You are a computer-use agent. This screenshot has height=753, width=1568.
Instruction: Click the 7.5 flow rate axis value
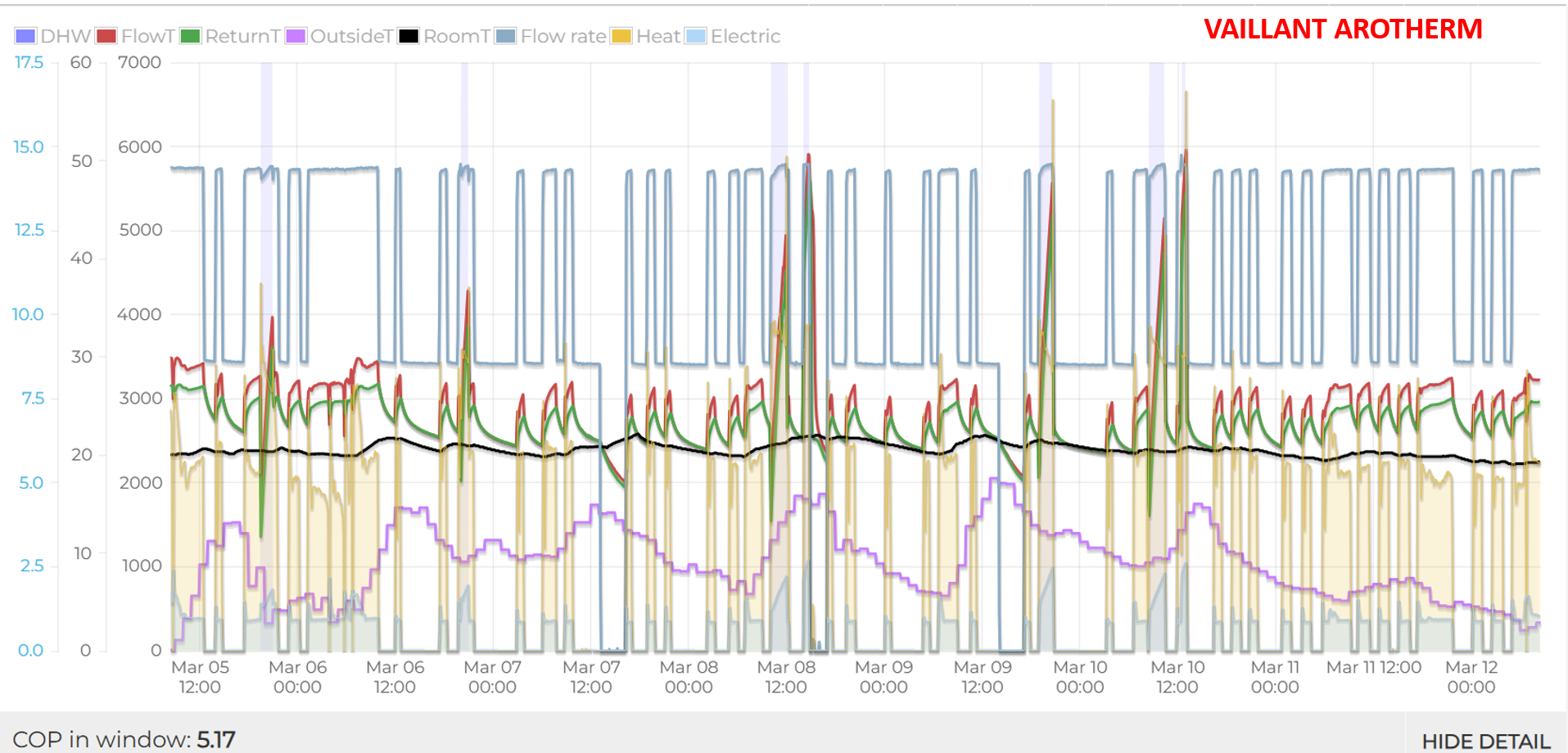click(33, 398)
